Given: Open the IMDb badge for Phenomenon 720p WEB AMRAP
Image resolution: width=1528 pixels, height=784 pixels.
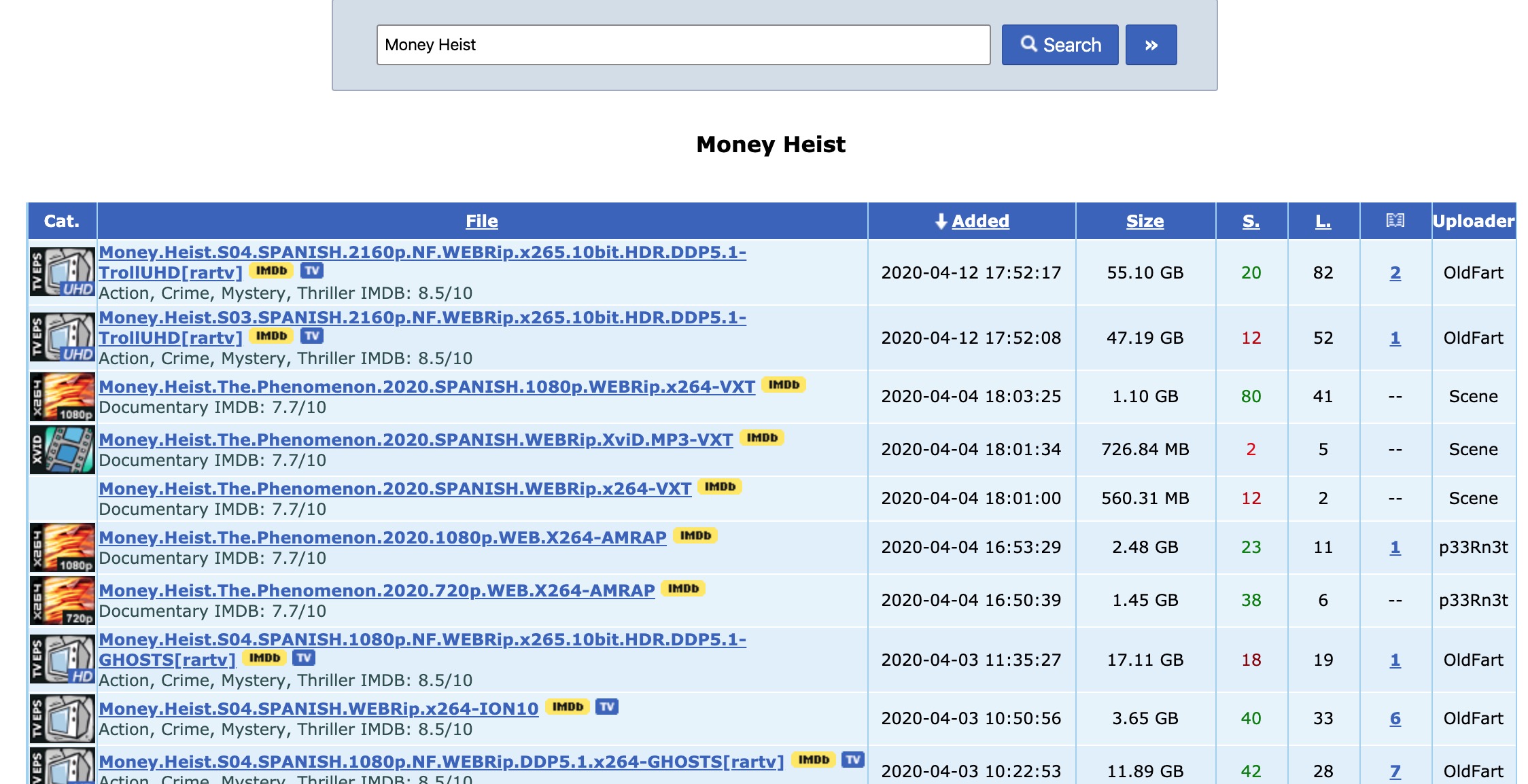Looking at the screenshot, I should [x=683, y=589].
